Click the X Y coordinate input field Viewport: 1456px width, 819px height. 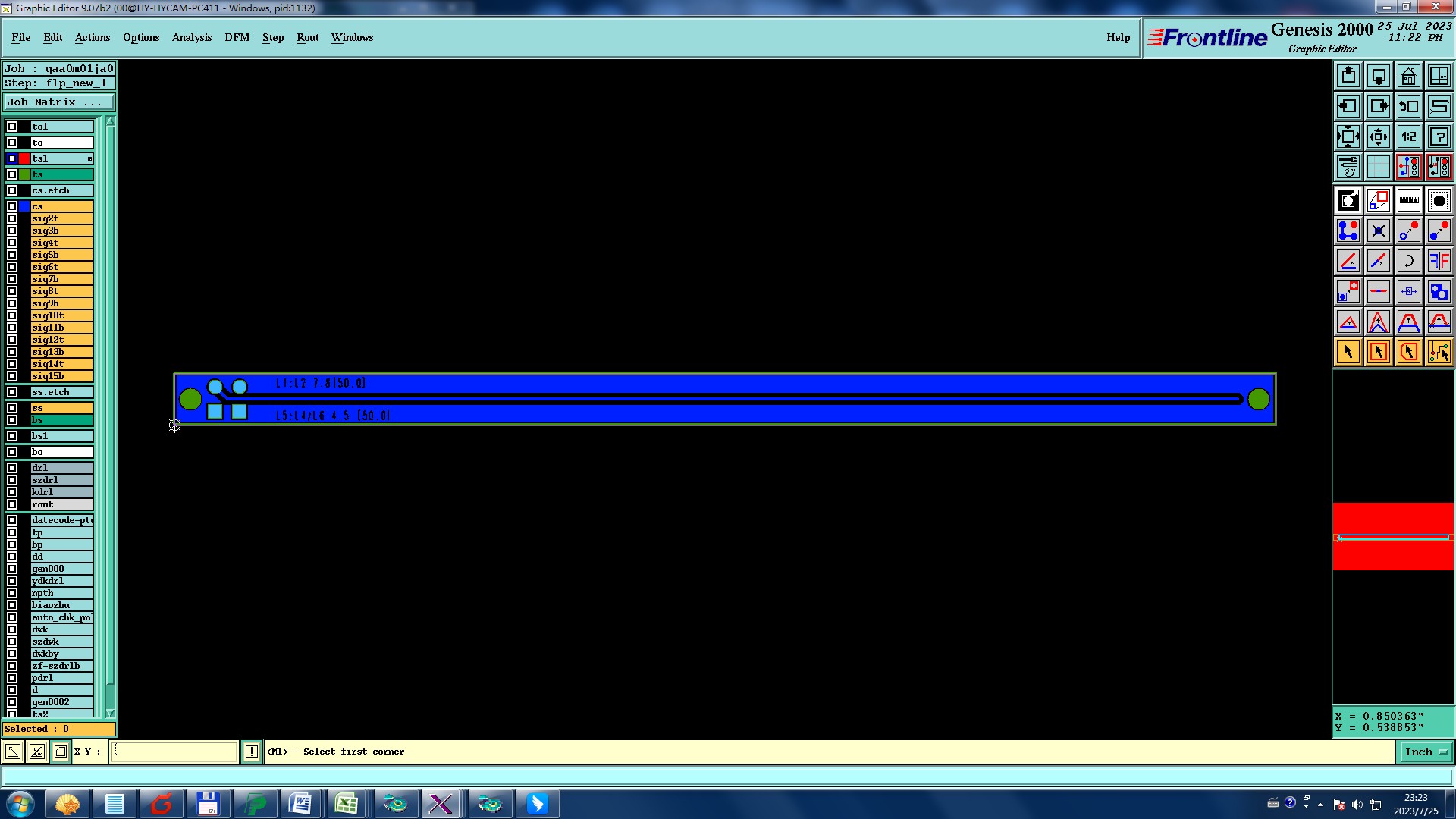pos(174,752)
